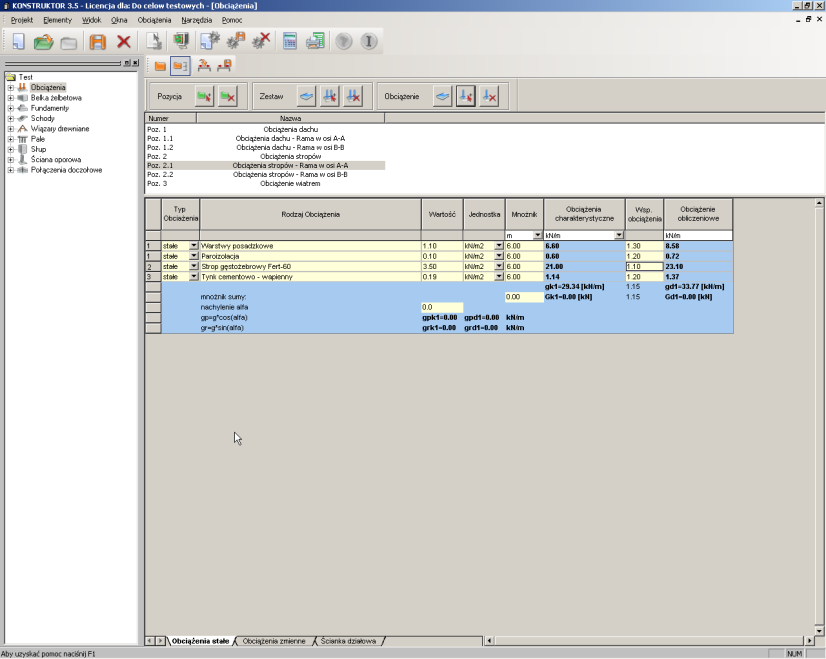
Task: Click the gears with red X icon
Action: pyautogui.click(x=261, y=41)
